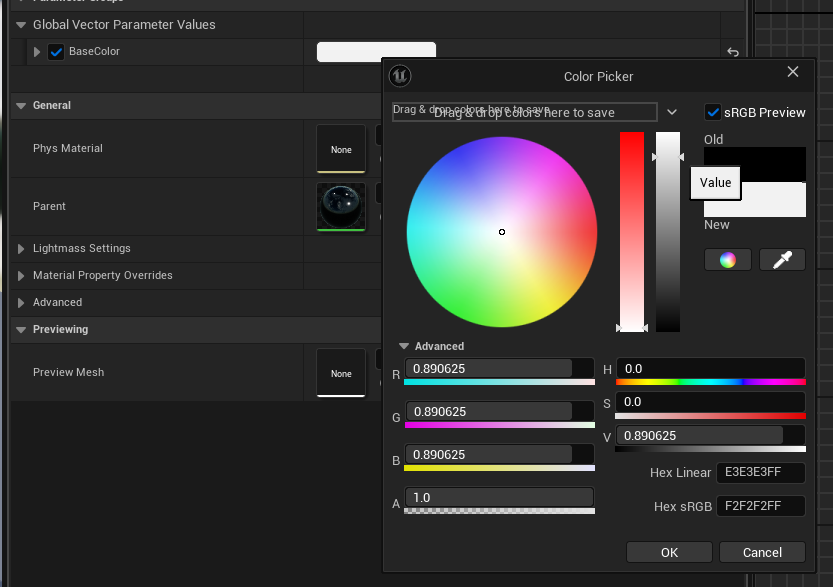The image size is (833, 587).
Task: Confirm the color with OK
Action: pyautogui.click(x=669, y=552)
